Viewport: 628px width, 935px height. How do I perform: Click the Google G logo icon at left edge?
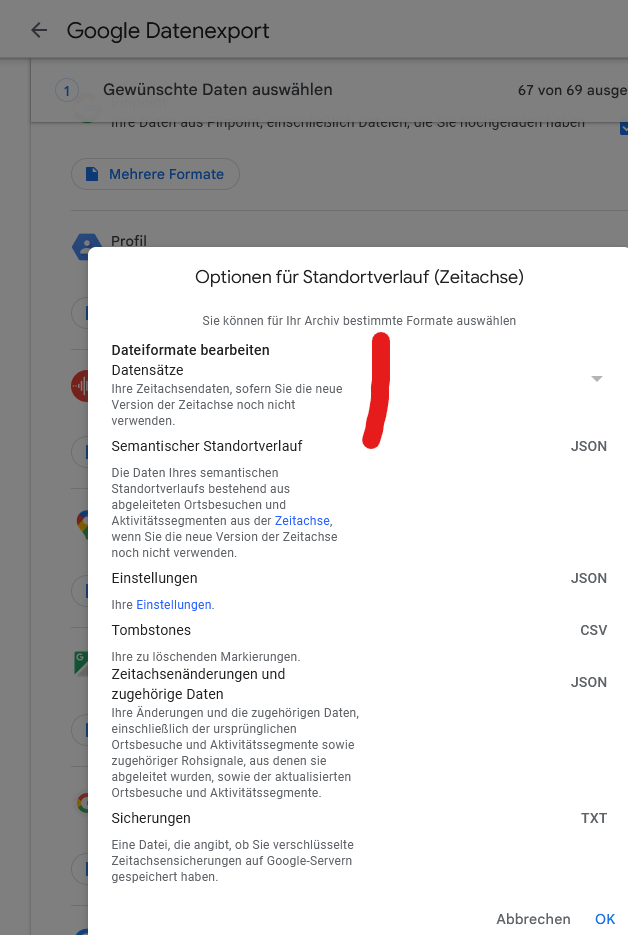(x=83, y=803)
